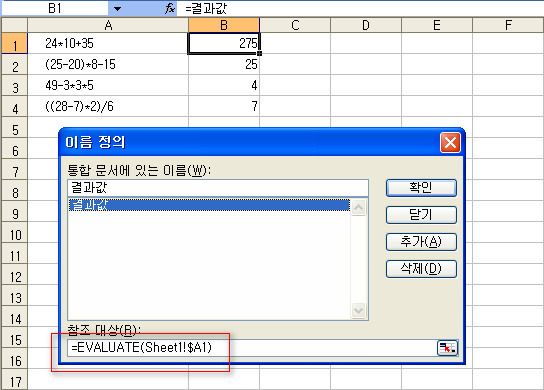Select row 2 header
Image resolution: width=544 pixels, height=390 pixels.
15,65
